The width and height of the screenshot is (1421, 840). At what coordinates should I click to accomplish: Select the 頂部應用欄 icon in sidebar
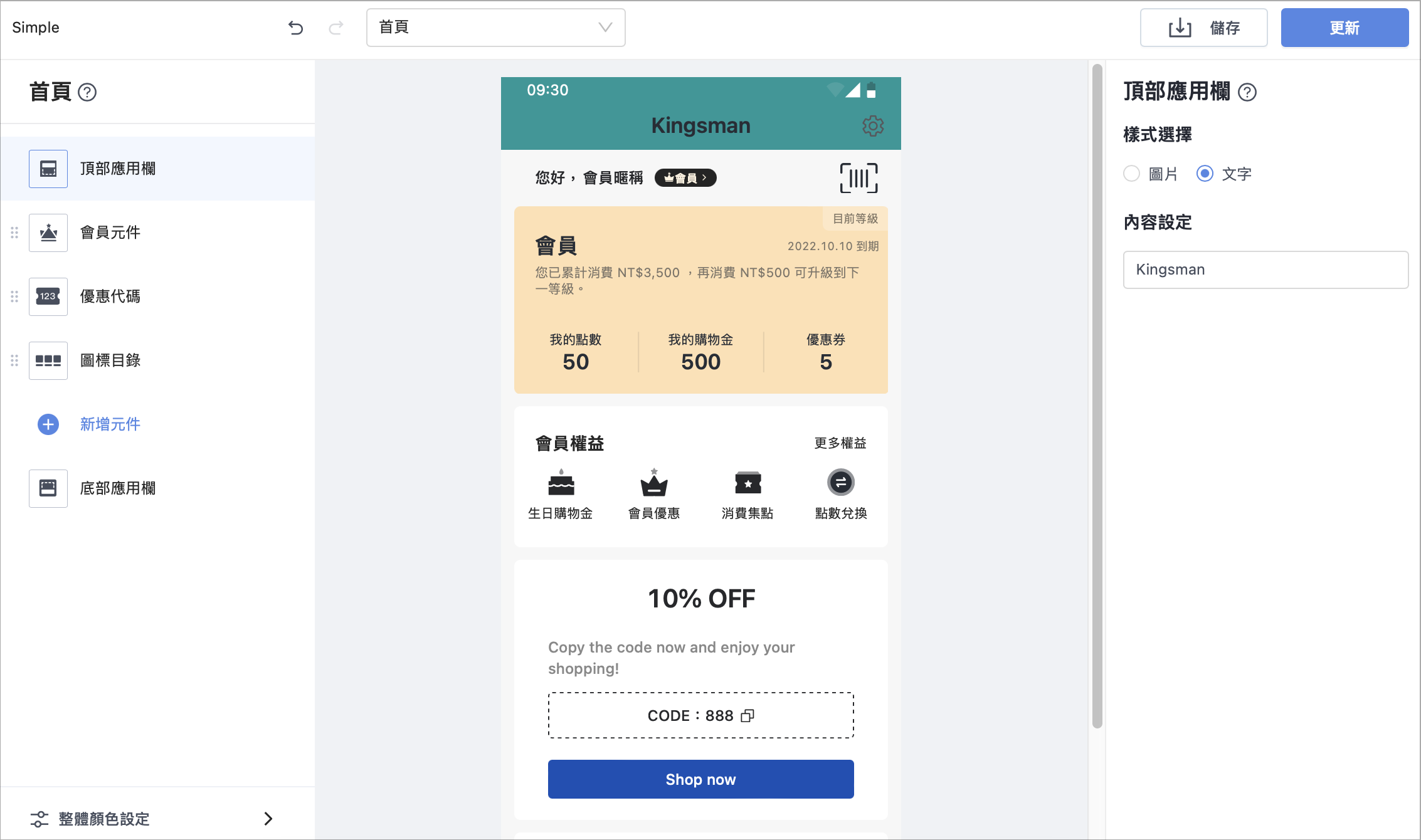(48, 169)
